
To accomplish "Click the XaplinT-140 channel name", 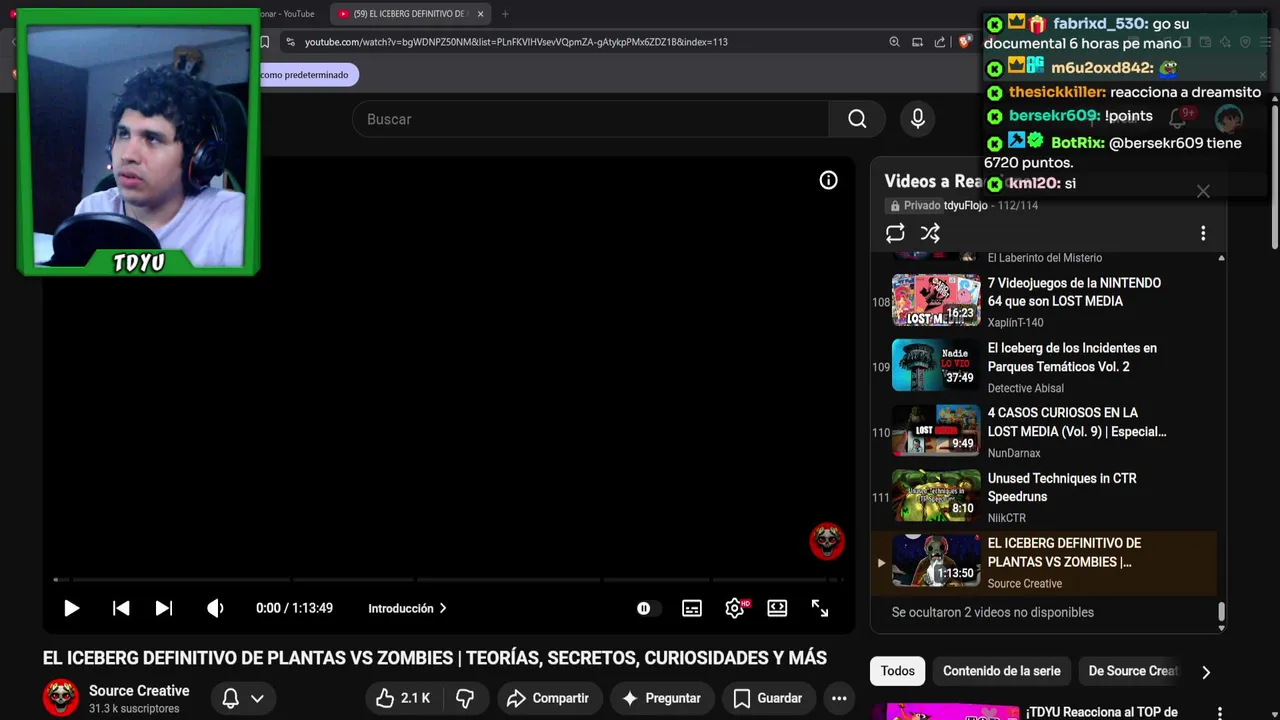I will point(1016,323).
